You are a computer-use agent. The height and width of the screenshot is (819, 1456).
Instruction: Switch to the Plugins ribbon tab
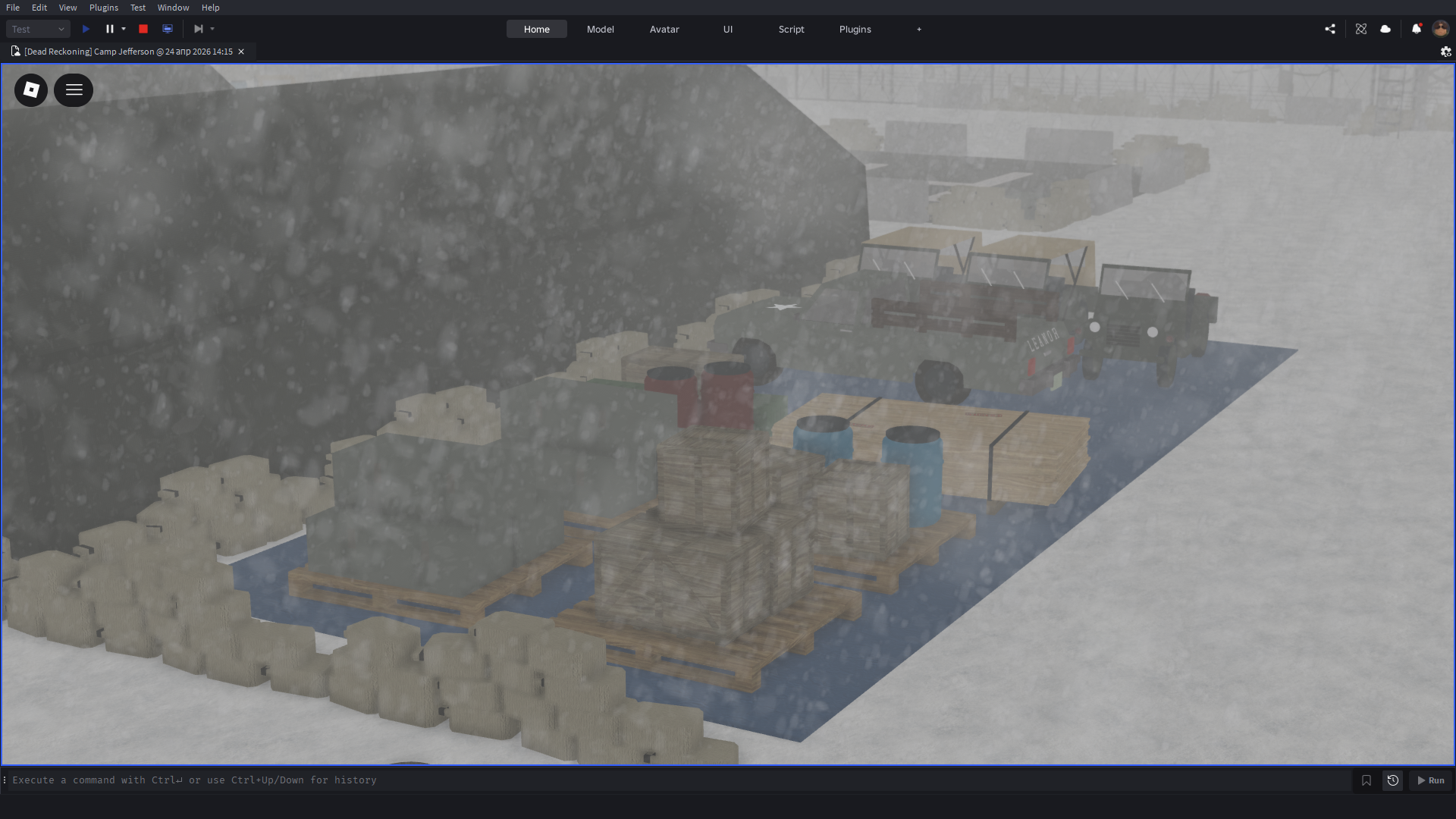[x=855, y=29]
